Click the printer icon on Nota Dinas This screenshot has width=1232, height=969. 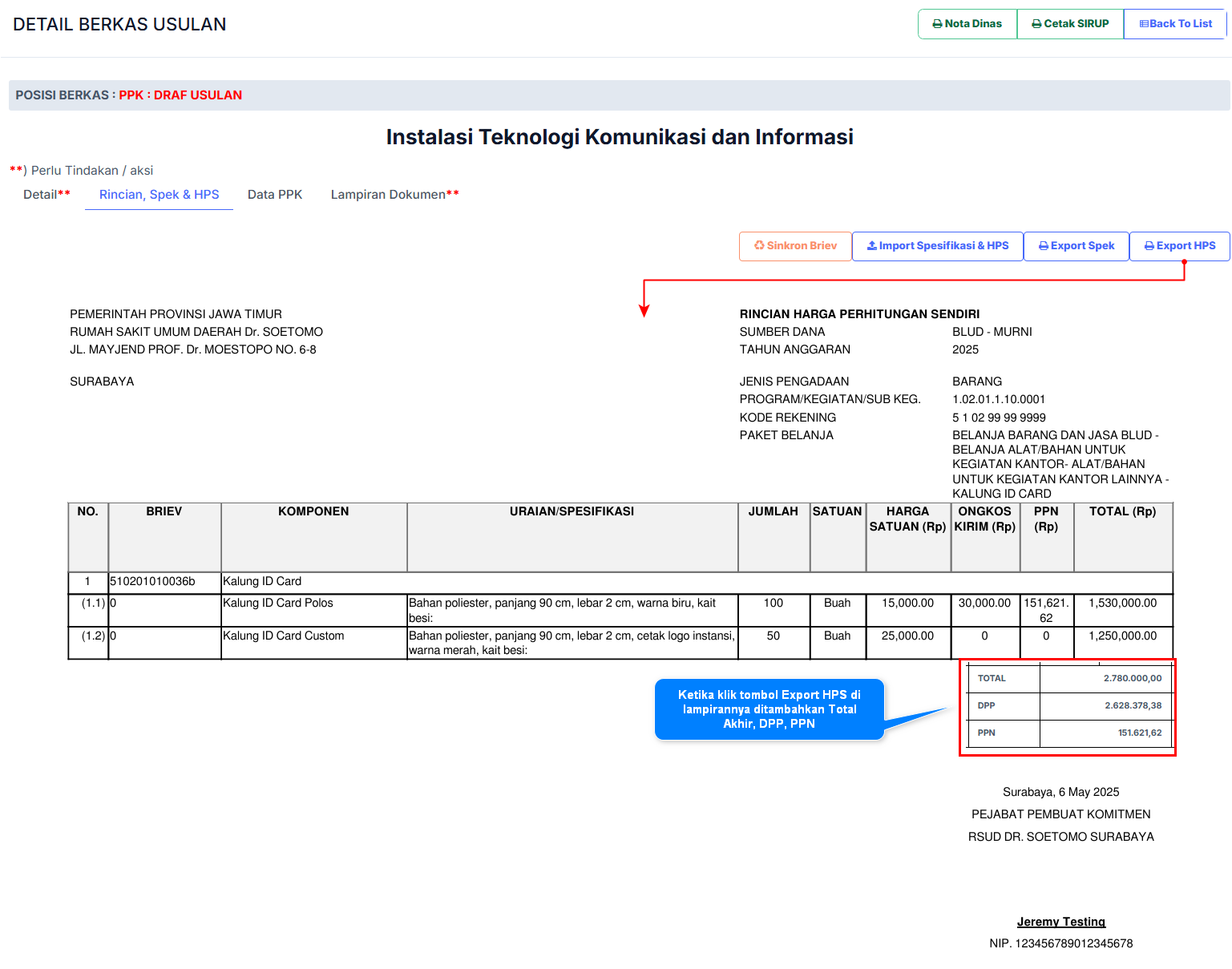937,24
